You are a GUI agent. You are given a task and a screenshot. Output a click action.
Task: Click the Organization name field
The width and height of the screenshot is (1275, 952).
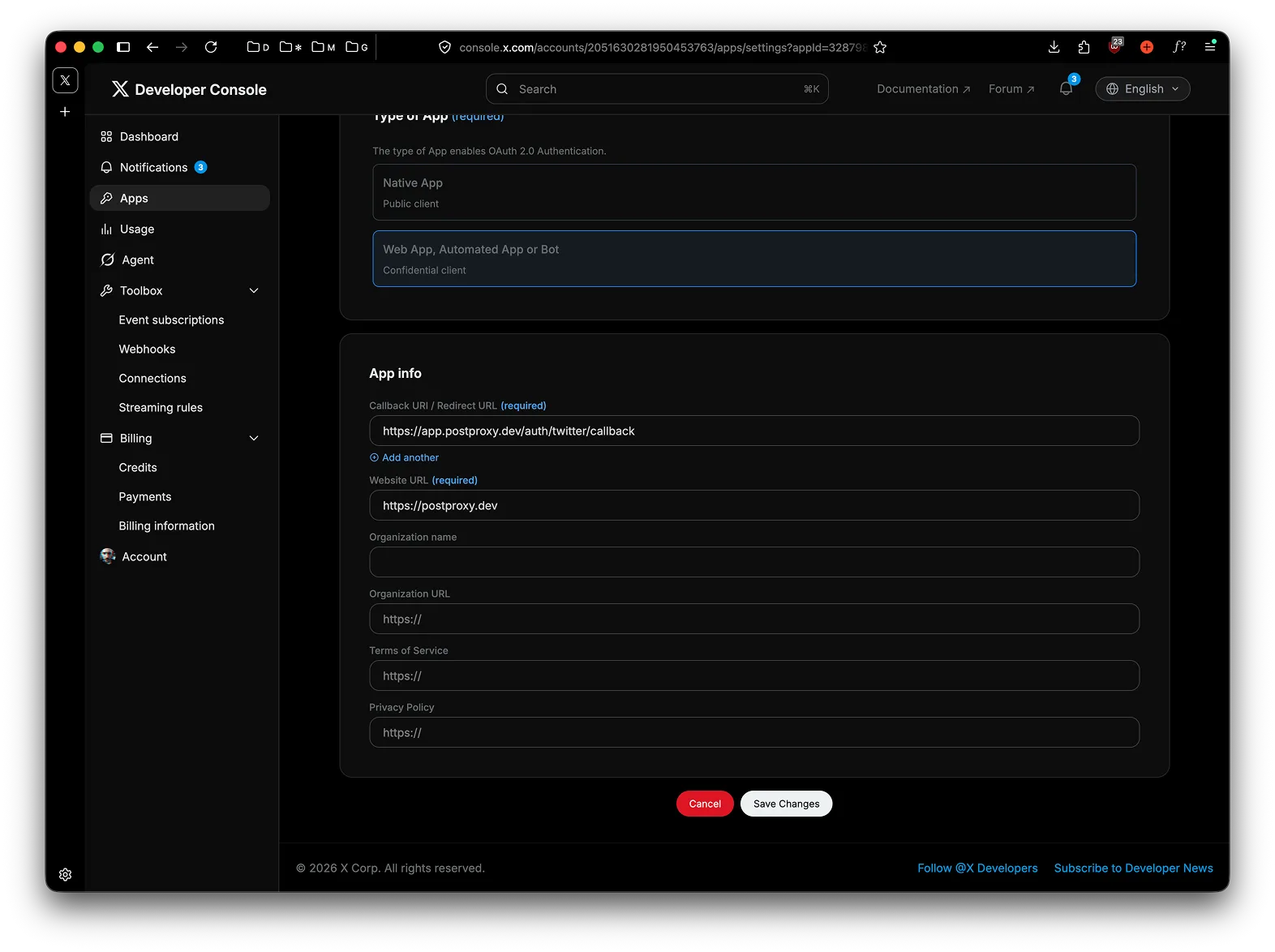(754, 562)
